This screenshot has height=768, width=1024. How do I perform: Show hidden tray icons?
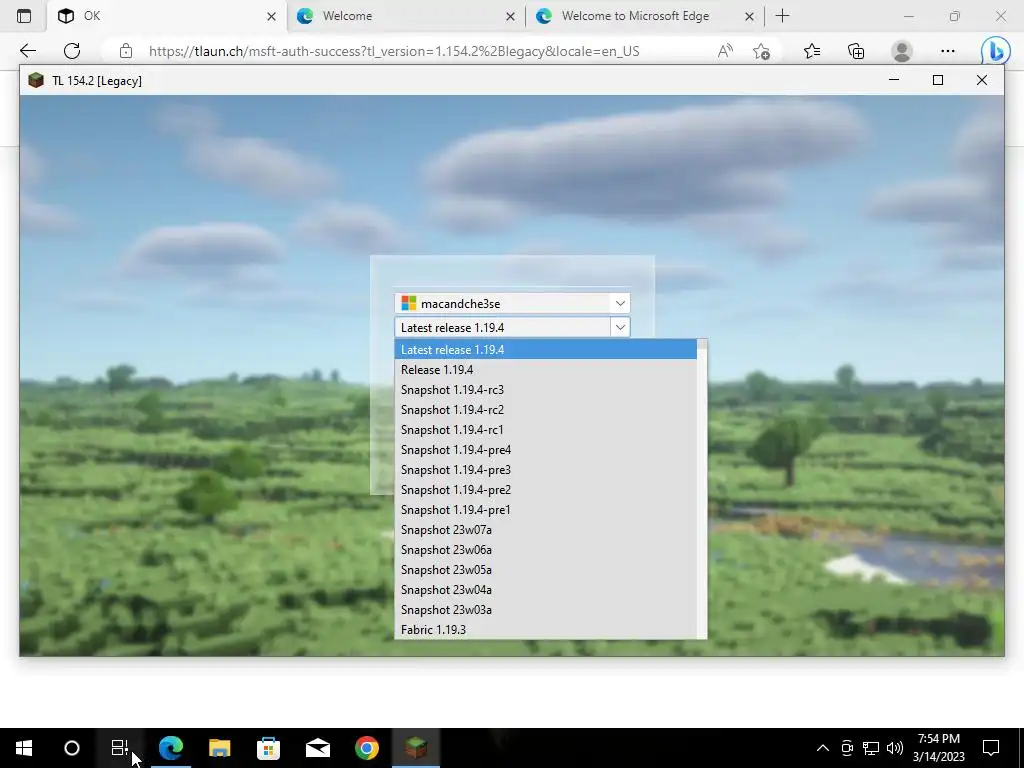pos(823,748)
